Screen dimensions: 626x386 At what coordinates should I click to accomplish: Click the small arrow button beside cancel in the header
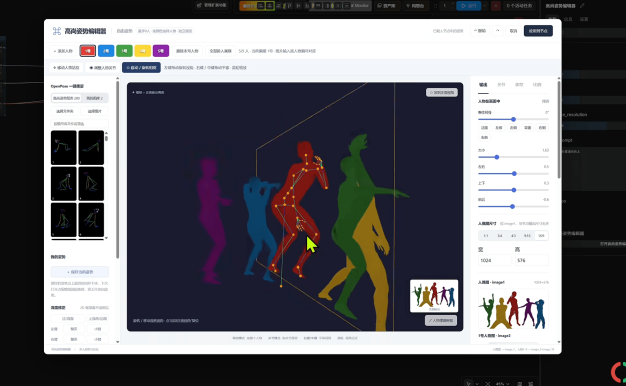point(497,31)
